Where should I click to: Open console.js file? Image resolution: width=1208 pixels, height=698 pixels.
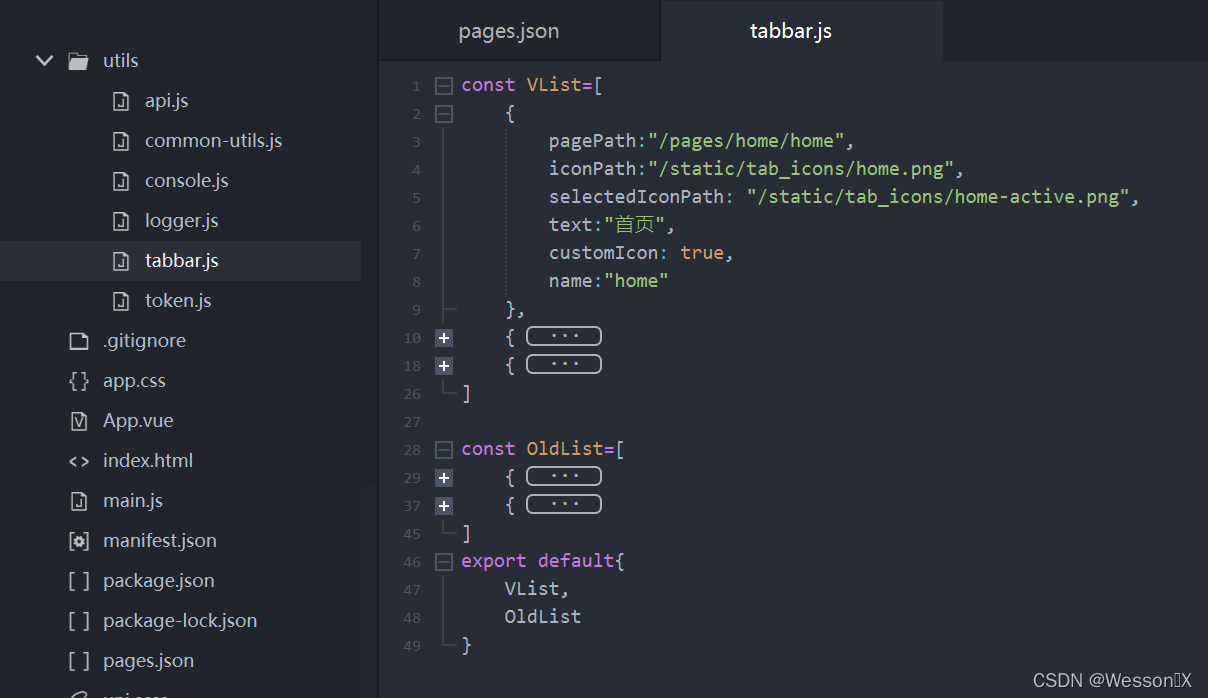tap(186, 181)
